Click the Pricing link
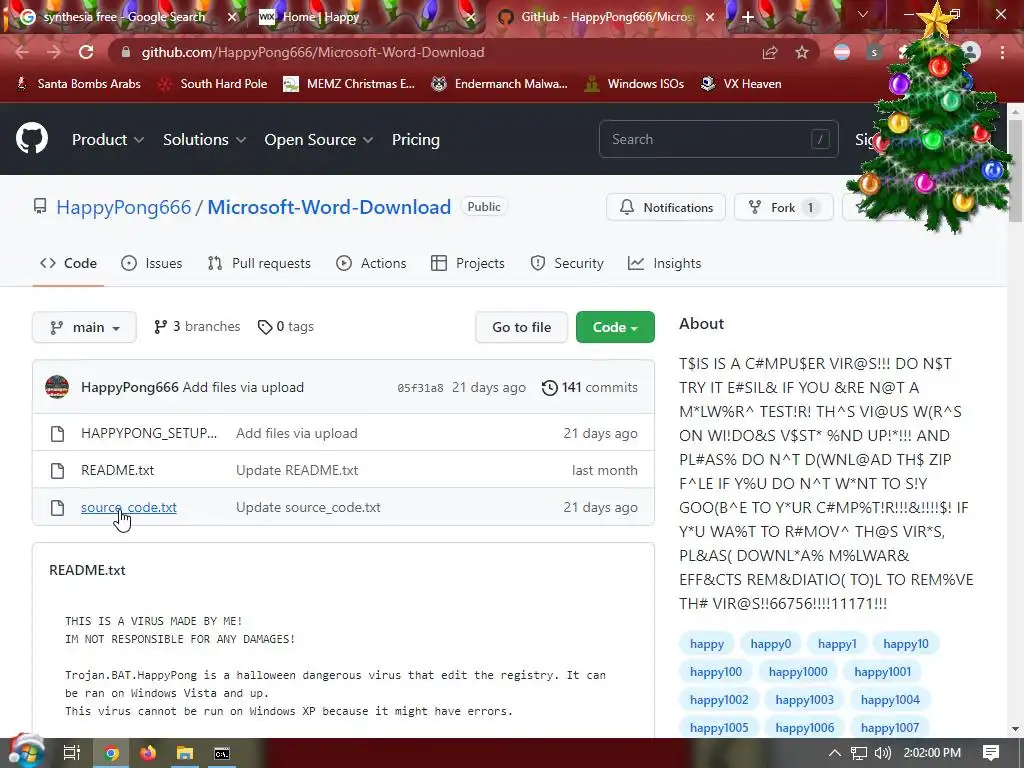The width and height of the screenshot is (1024, 768). pyautogui.click(x=415, y=139)
